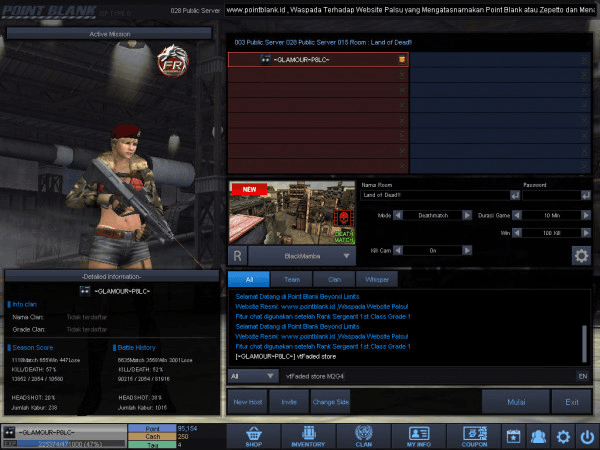This screenshot has width=600, height=450.
Task: Click the FR clan emblem badge
Action: tap(173, 61)
